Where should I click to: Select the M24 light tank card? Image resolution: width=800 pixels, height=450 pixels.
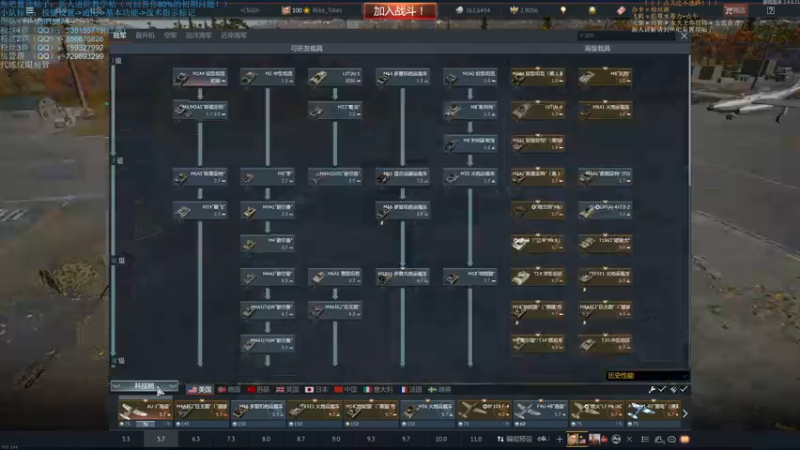click(x=200, y=210)
